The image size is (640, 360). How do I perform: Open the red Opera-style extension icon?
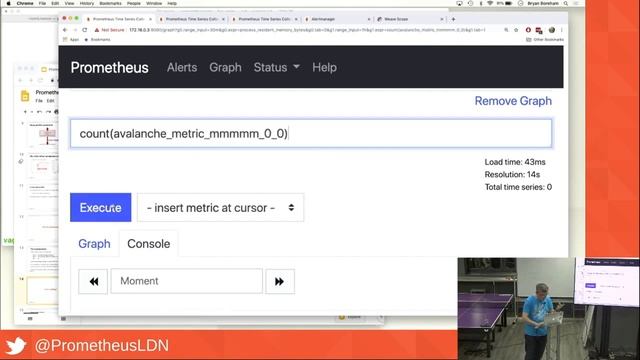tap(528, 30)
